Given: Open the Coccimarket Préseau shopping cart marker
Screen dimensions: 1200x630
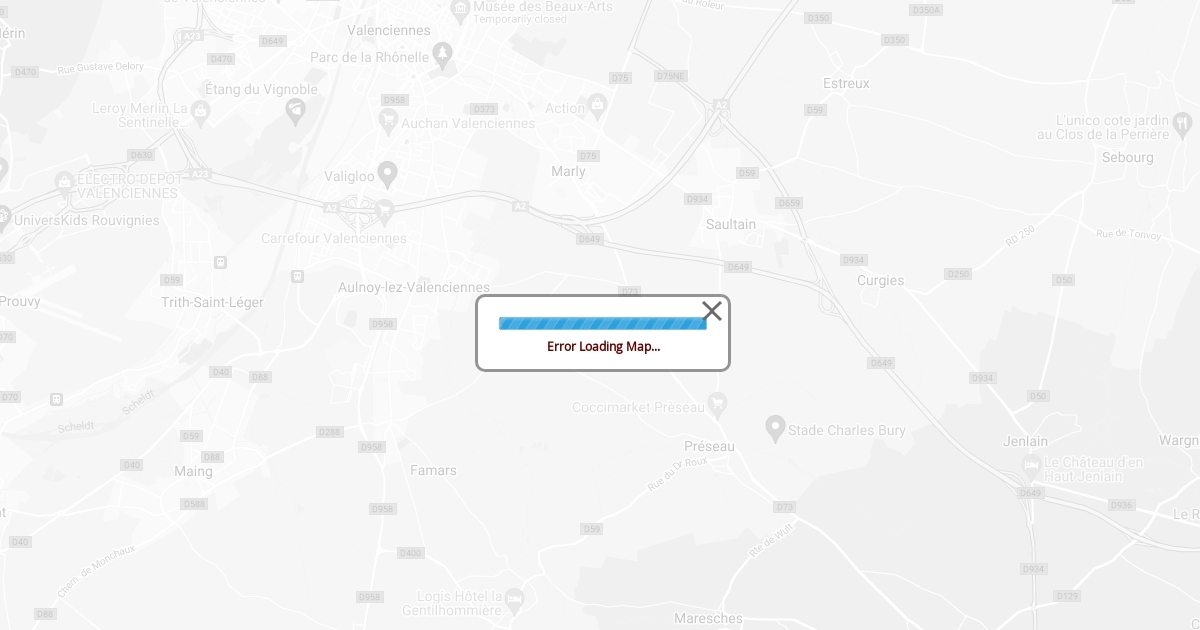Looking at the screenshot, I should (717, 405).
